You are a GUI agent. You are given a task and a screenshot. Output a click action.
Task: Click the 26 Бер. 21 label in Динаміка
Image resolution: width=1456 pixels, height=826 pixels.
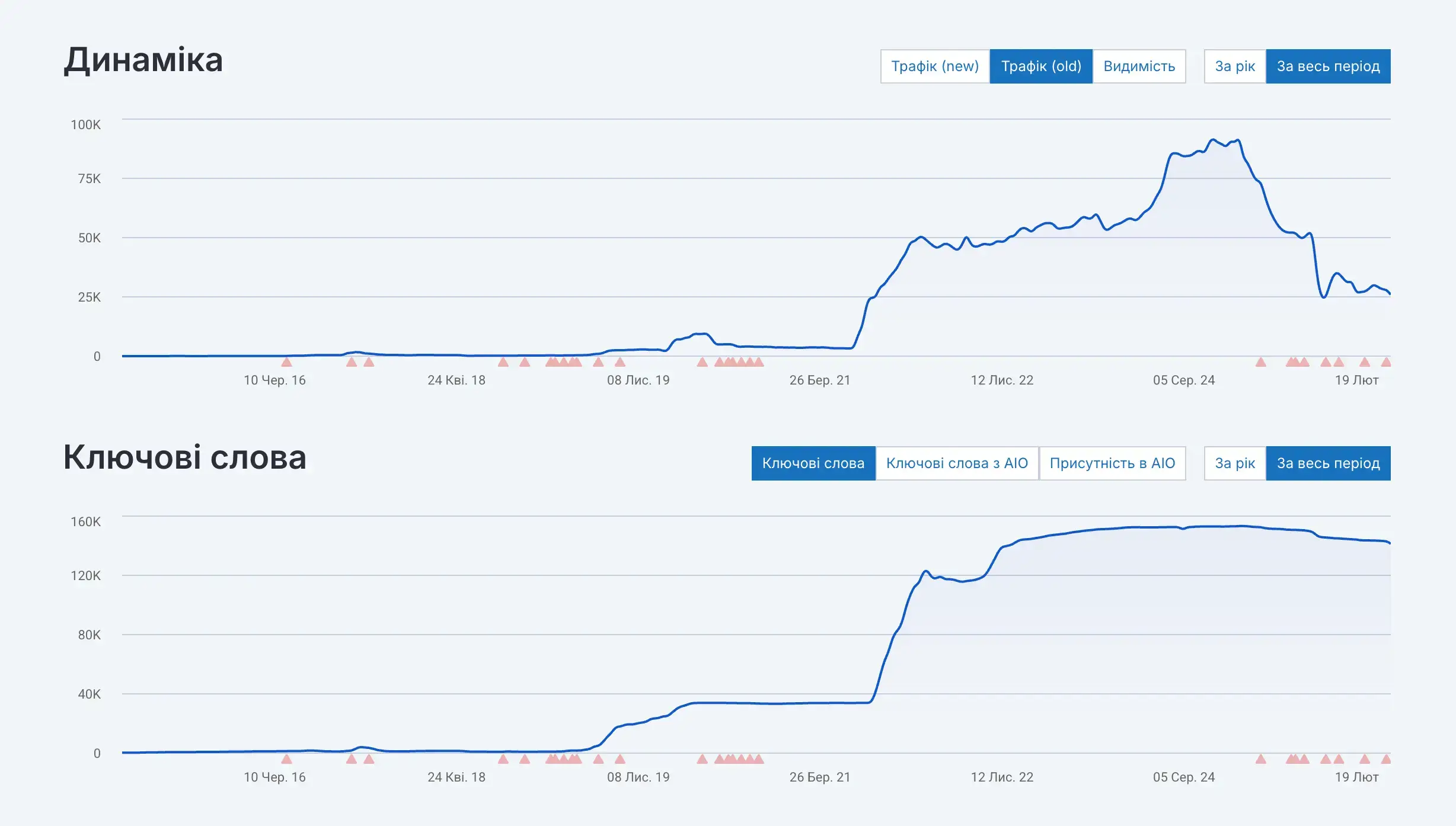click(x=819, y=380)
